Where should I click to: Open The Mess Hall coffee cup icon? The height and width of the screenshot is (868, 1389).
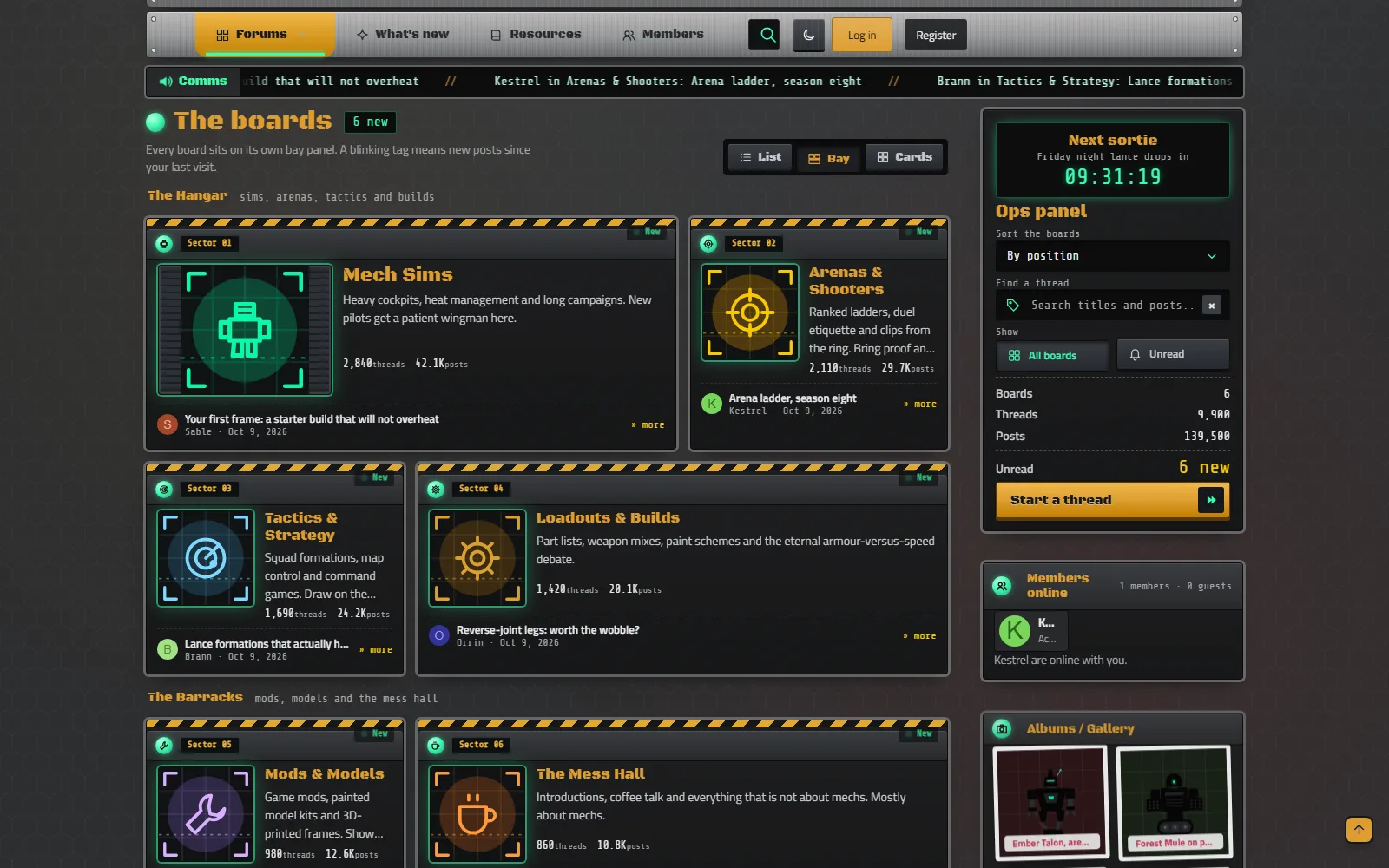477,814
